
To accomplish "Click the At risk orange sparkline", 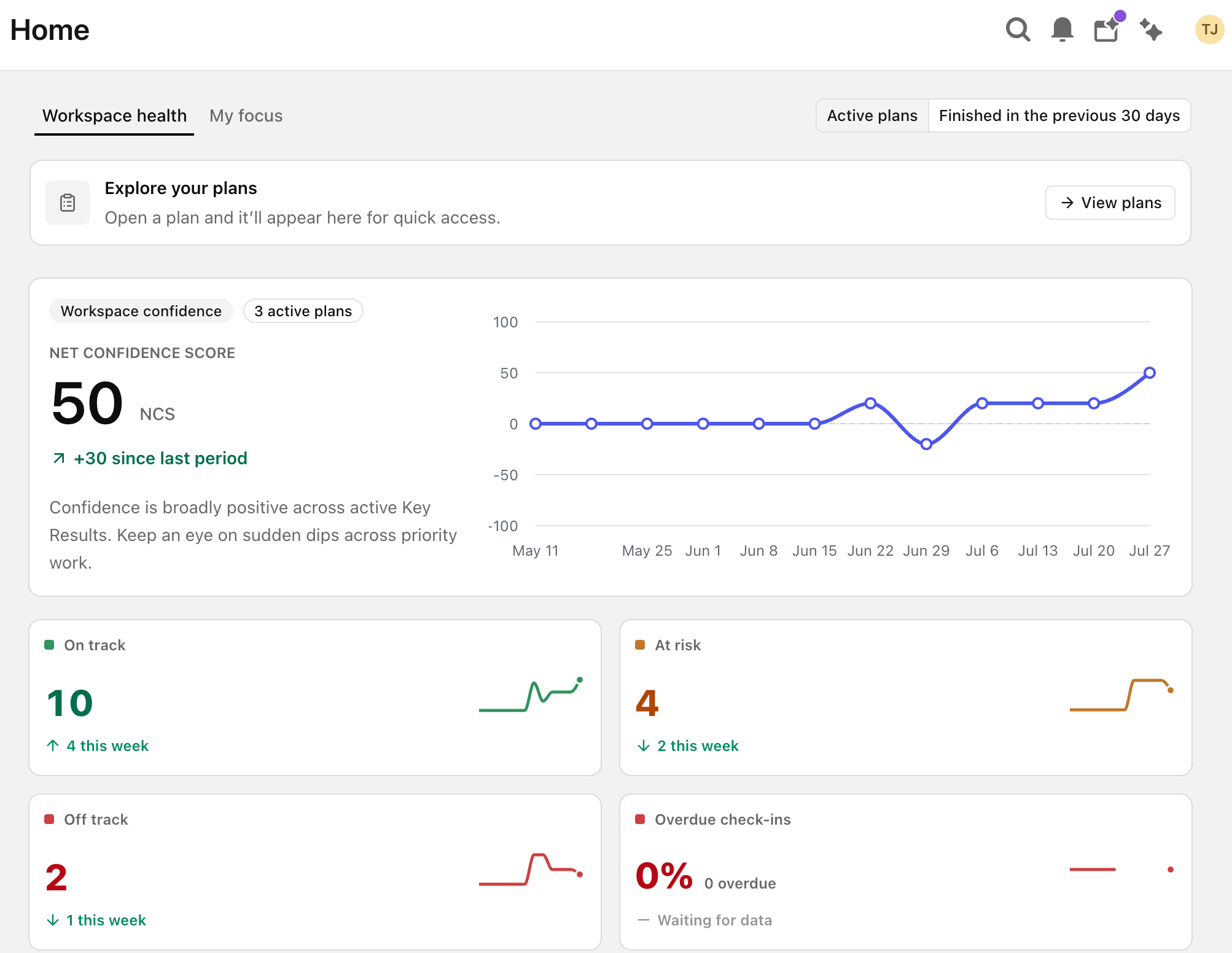I will tap(1121, 694).
